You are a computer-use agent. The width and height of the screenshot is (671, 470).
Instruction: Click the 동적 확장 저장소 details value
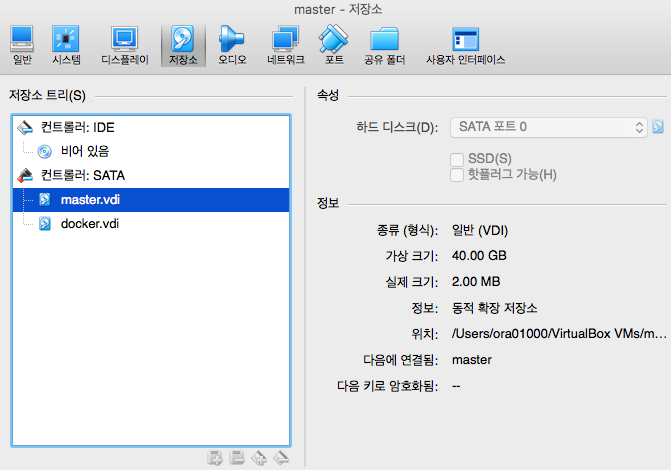pyautogui.click(x=494, y=308)
